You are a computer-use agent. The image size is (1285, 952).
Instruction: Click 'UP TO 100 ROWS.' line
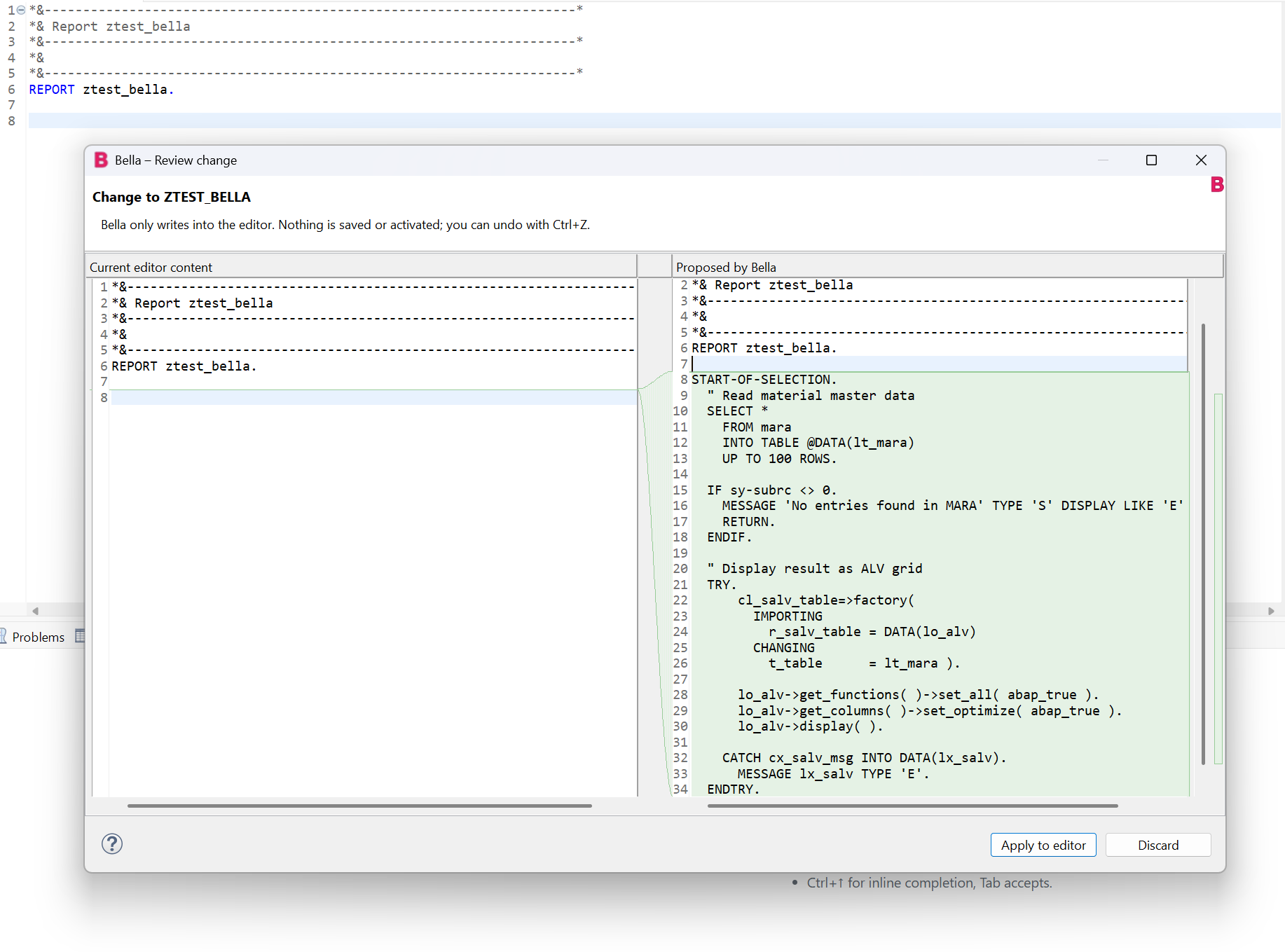779,459
